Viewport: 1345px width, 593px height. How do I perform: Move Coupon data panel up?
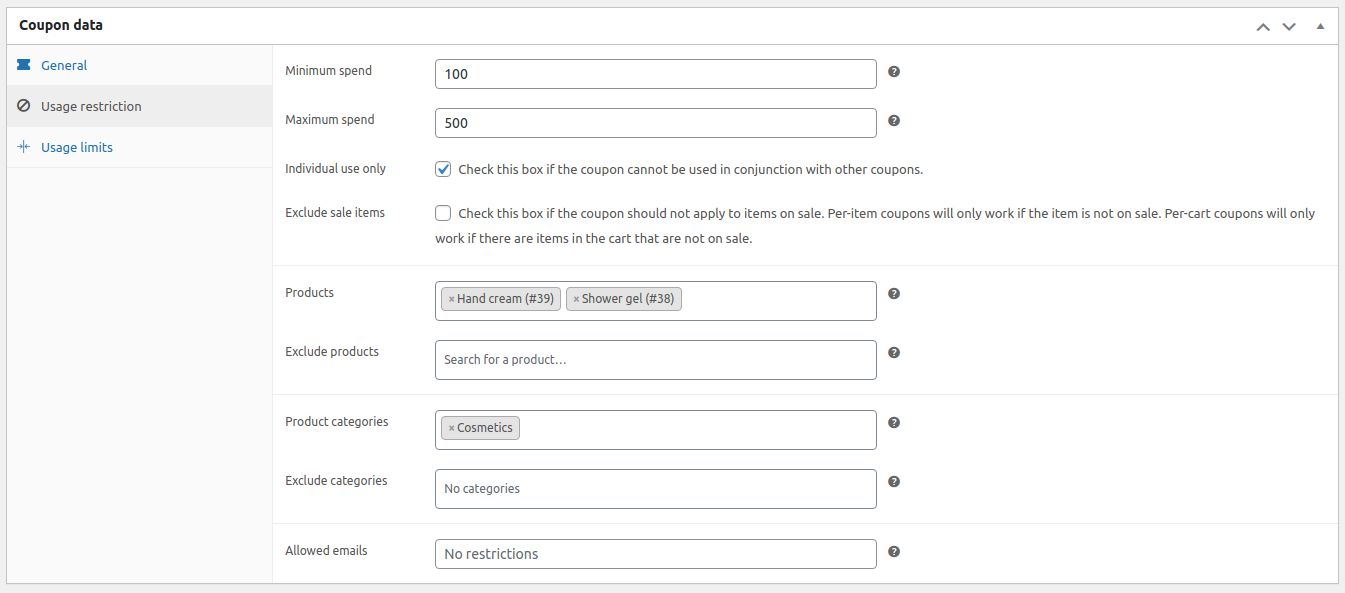(x=1263, y=26)
